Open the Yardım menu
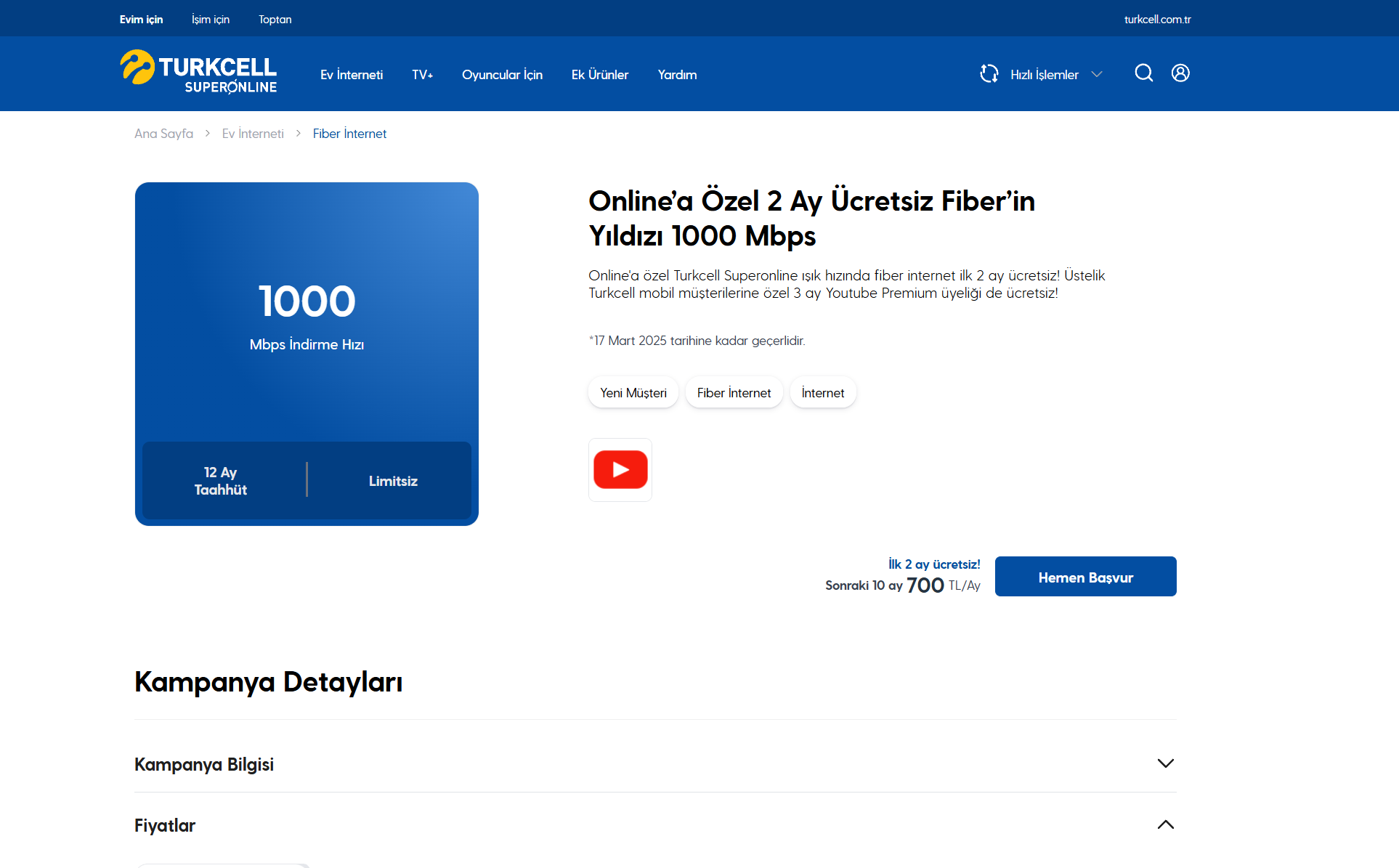This screenshot has height=868, width=1399. tap(678, 75)
